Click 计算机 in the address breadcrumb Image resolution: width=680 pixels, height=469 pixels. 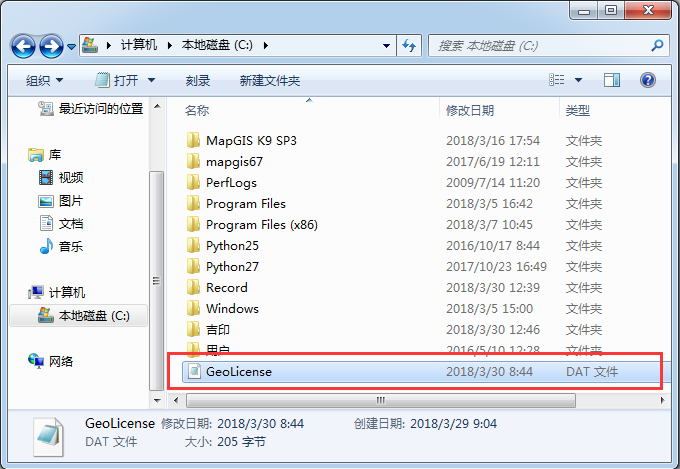pyautogui.click(x=138, y=46)
